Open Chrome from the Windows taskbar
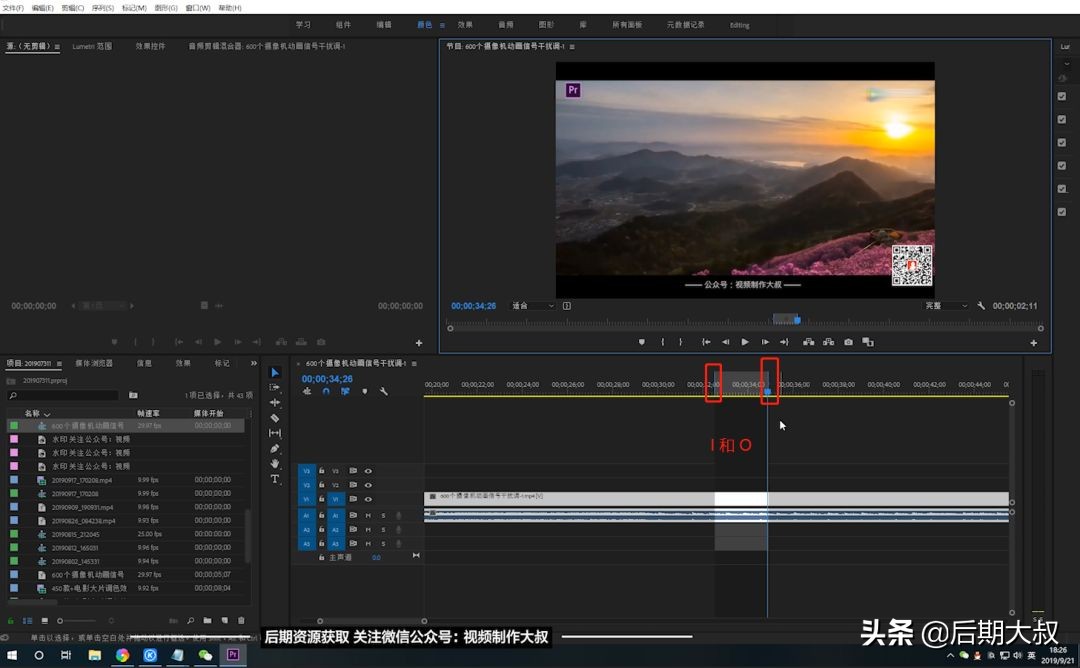This screenshot has width=1080, height=668. [122, 656]
